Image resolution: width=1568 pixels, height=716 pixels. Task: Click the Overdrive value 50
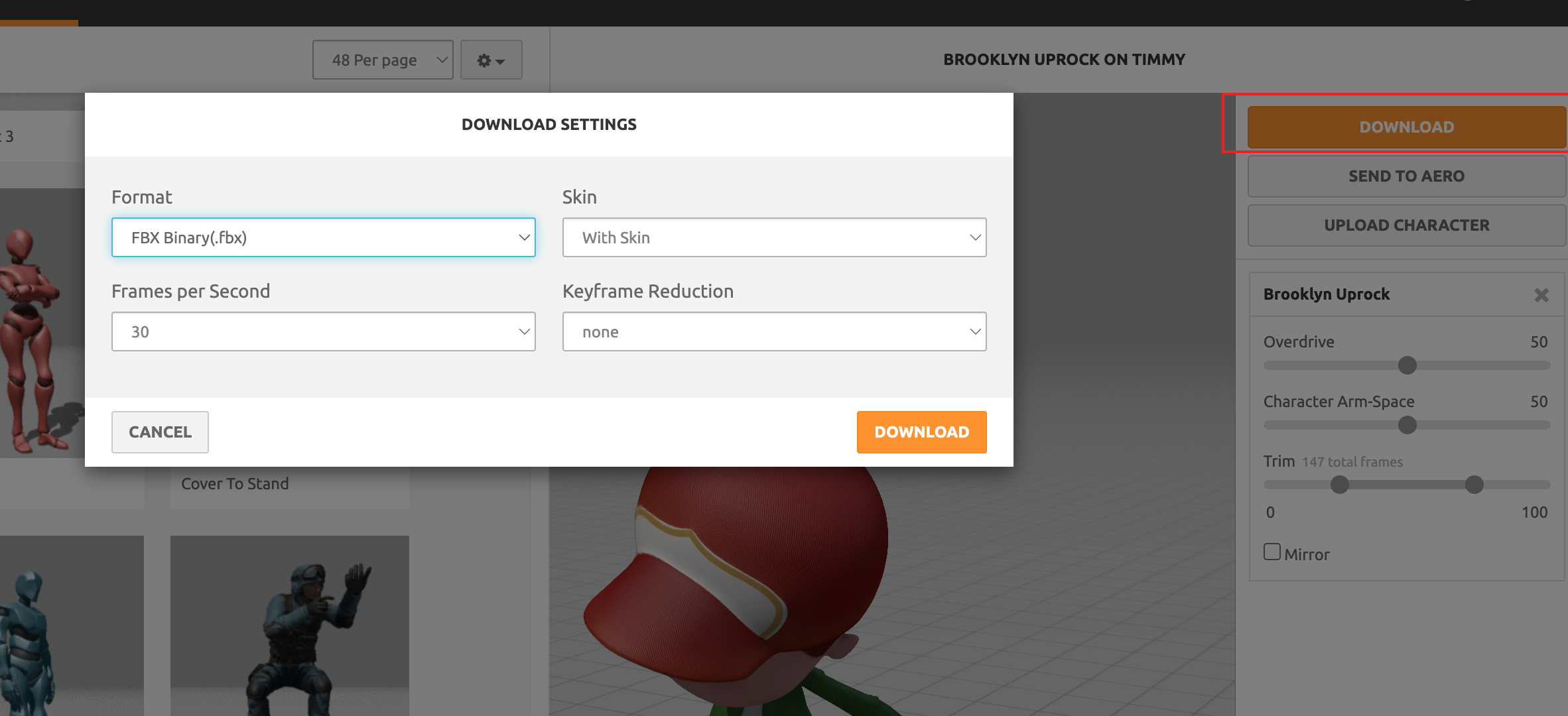tap(1539, 342)
